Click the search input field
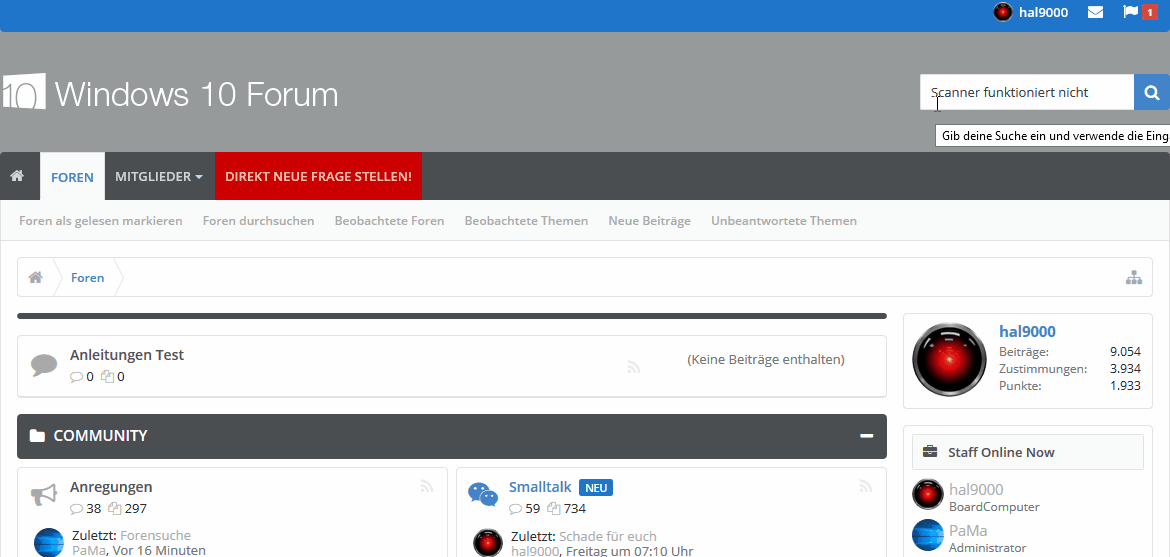This screenshot has width=1170, height=557. (1027, 93)
